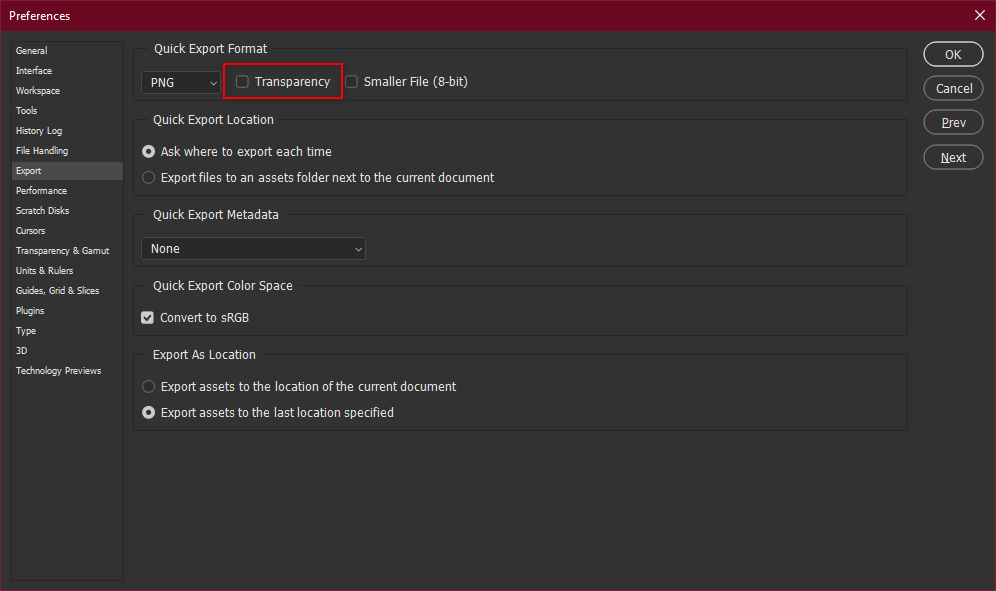Select the Export sidebar category
Viewport: 996px width, 591px height.
click(x=67, y=171)
